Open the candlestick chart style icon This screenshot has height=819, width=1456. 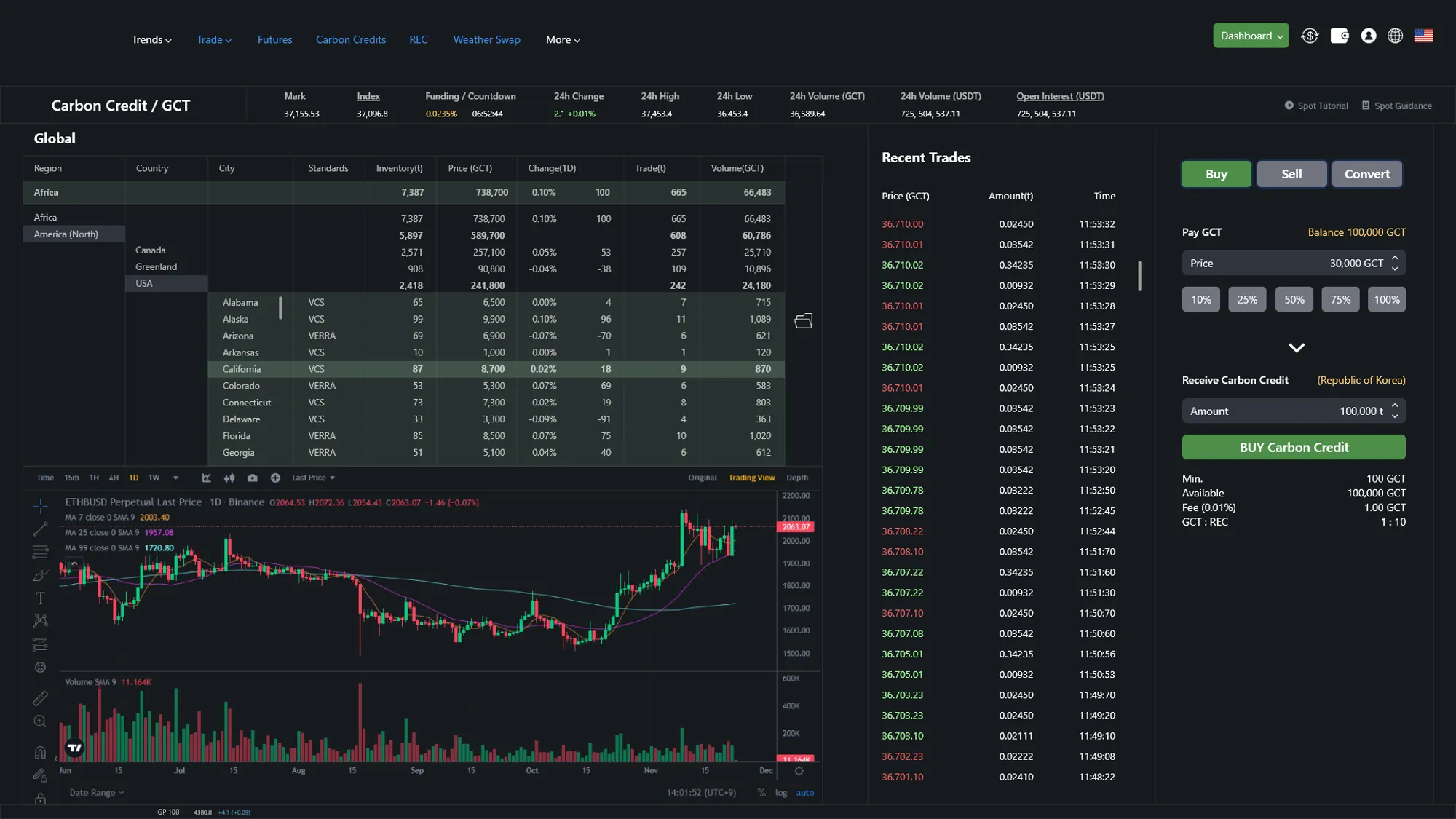pyautogui.click(x=229, y=478)
